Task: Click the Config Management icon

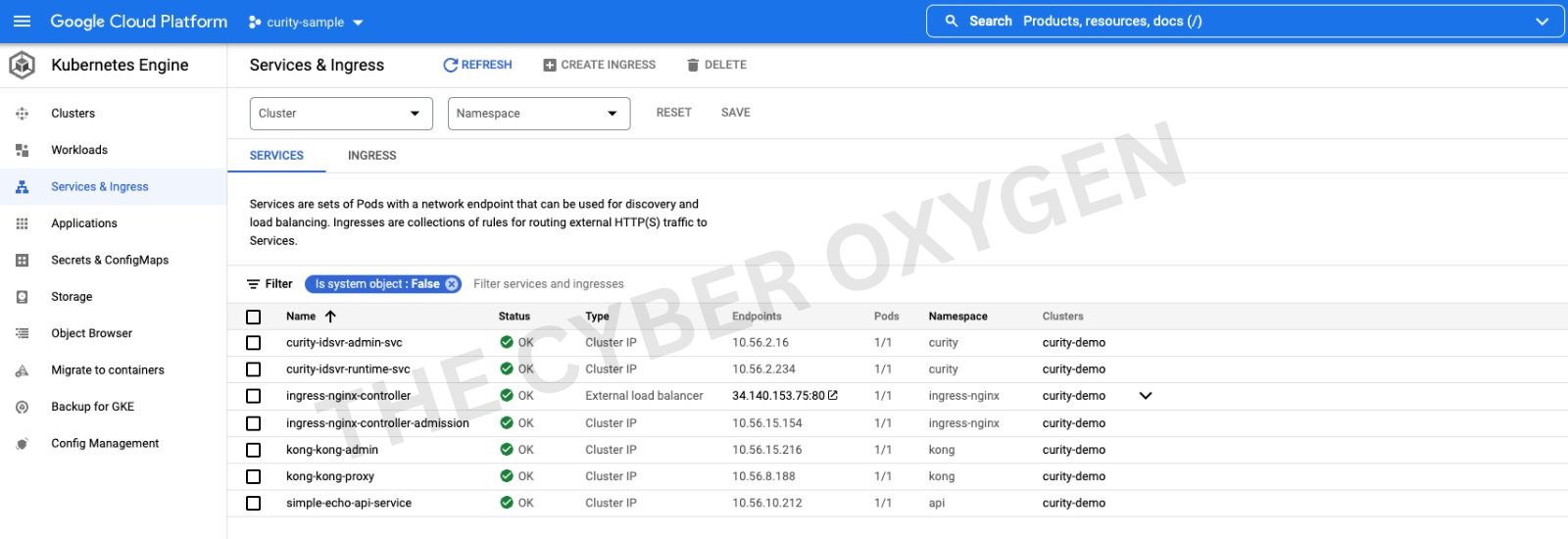Action: (22, 444)
